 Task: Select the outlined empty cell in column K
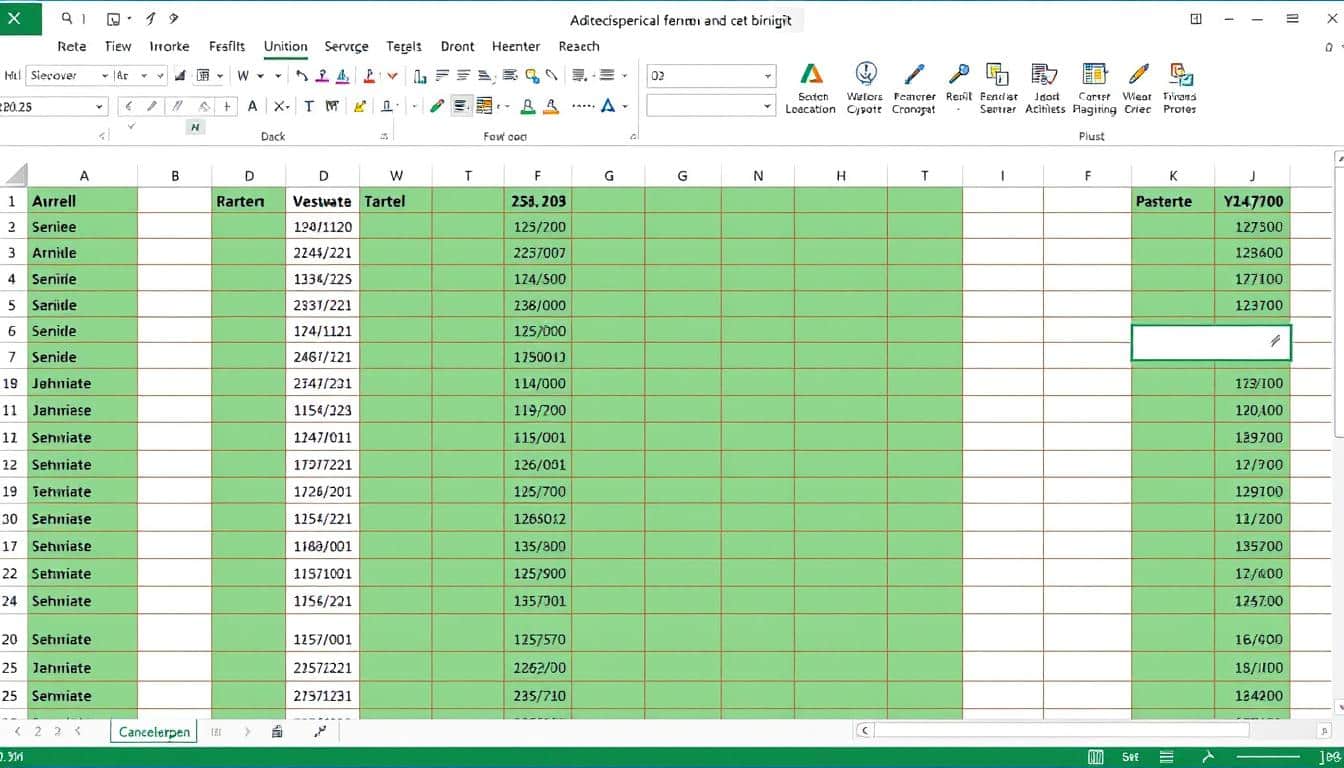tap(1211, 342)
